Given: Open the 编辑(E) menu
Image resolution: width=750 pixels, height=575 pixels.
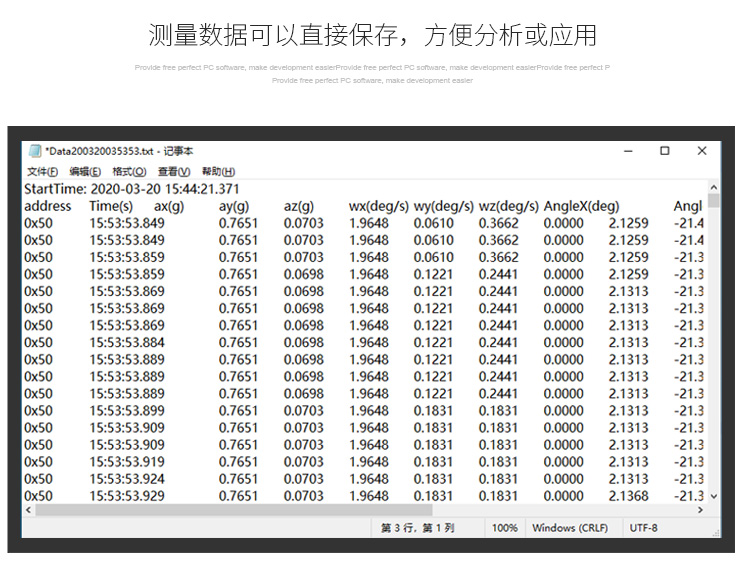Looking at the screenshot, I should (85, 172).
